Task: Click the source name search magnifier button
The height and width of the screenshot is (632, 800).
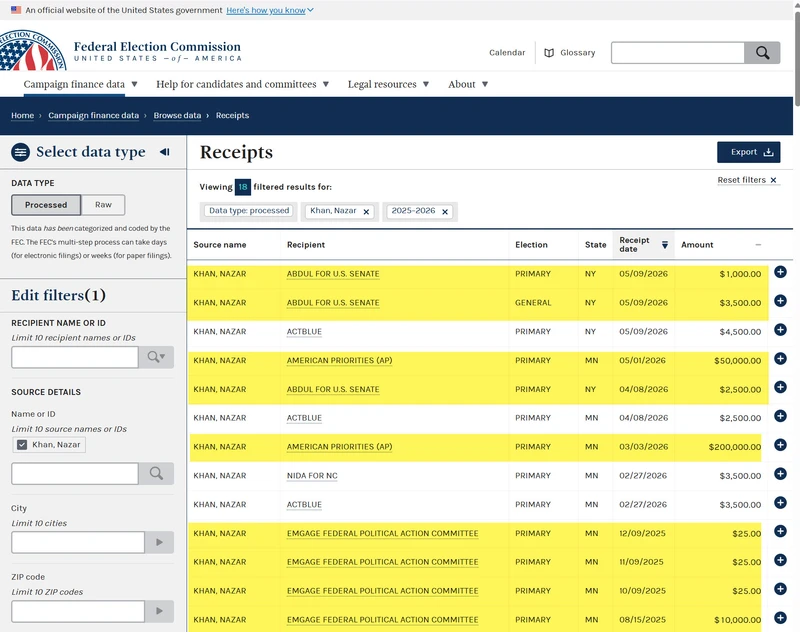Action: [156, 474]
